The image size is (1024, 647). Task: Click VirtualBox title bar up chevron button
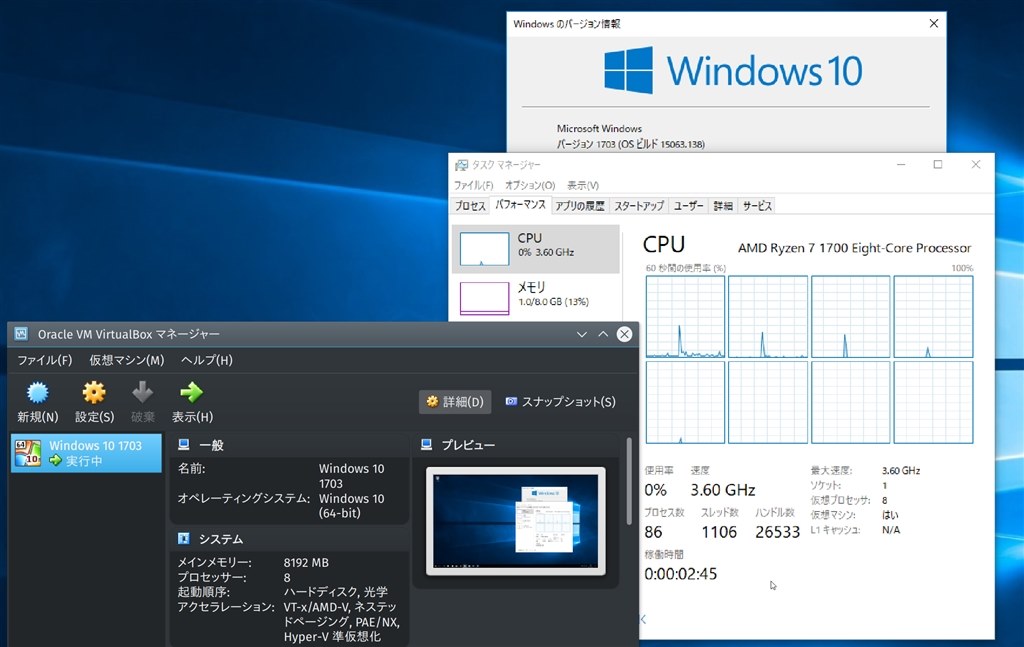click(x=603, y=334)
